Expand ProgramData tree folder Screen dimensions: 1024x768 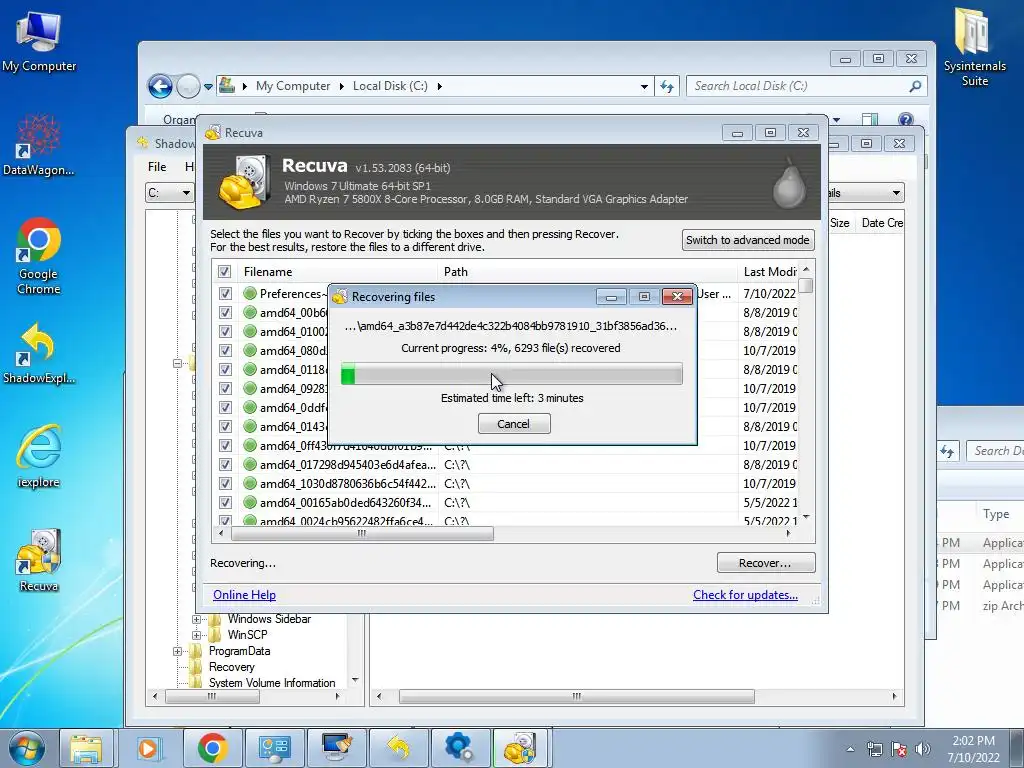(x=177, y=651)
